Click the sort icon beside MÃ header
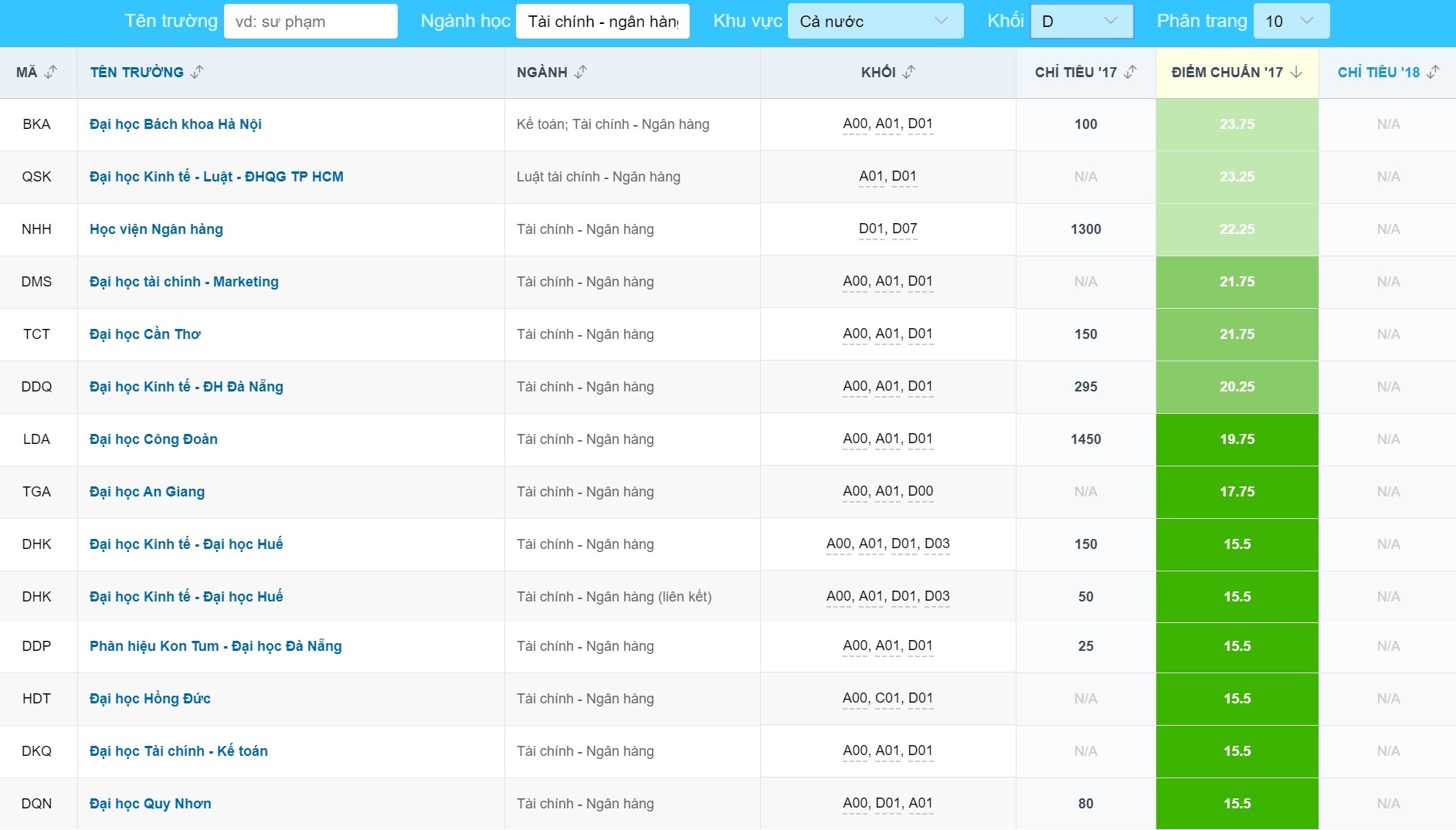Screen dimensions: 1456x830 tap(51, 72)
